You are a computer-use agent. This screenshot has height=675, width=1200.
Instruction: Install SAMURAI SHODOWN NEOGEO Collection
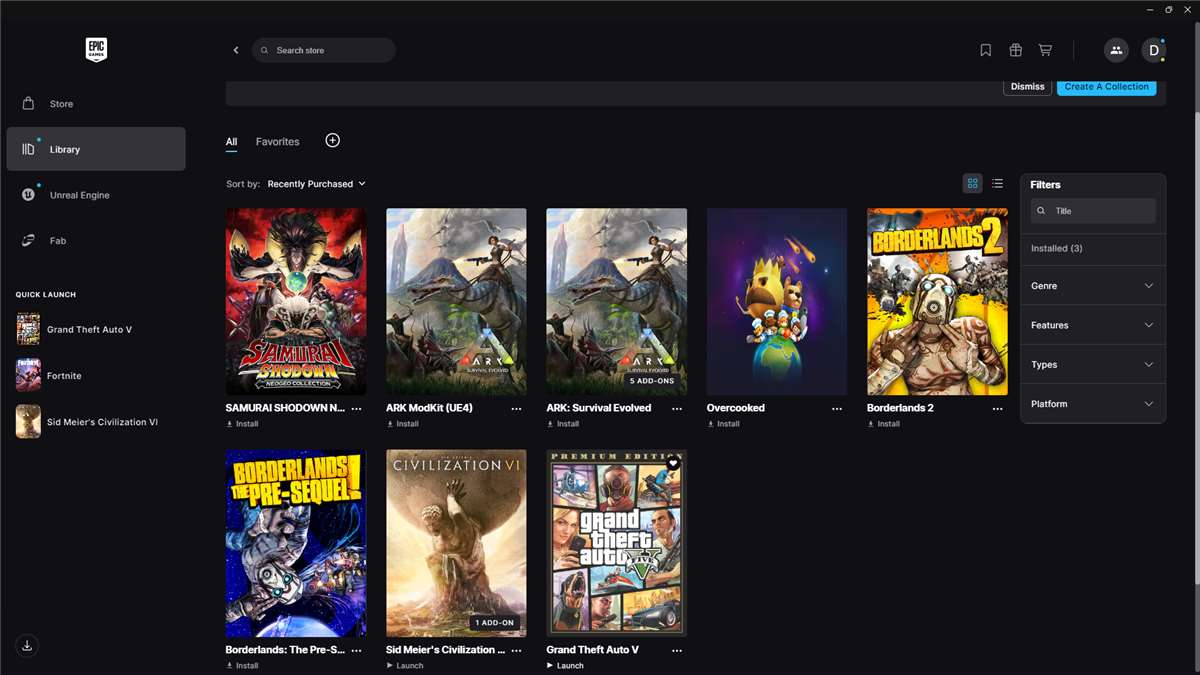[x=242, y=424]
